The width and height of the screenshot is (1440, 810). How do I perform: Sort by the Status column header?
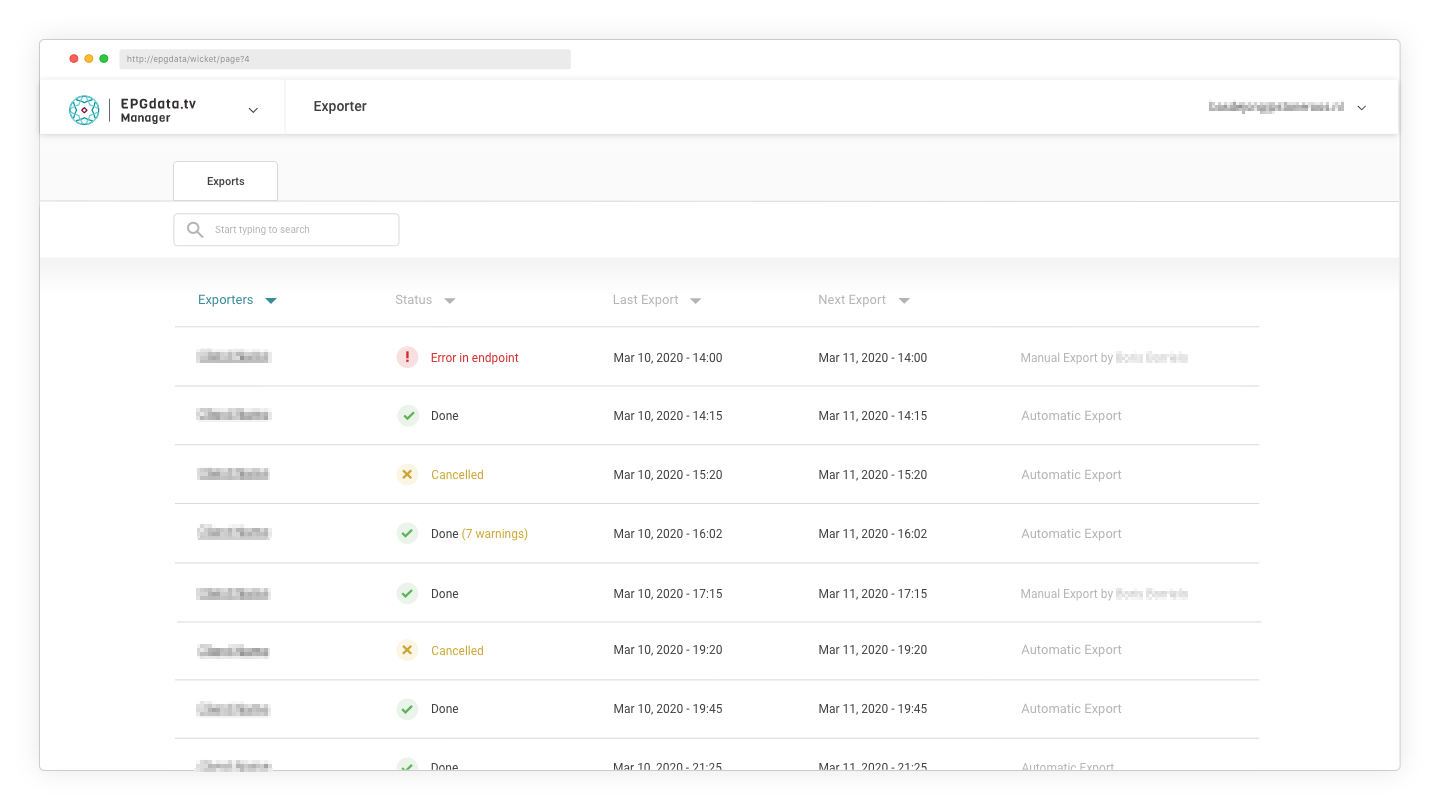(413, 300)
